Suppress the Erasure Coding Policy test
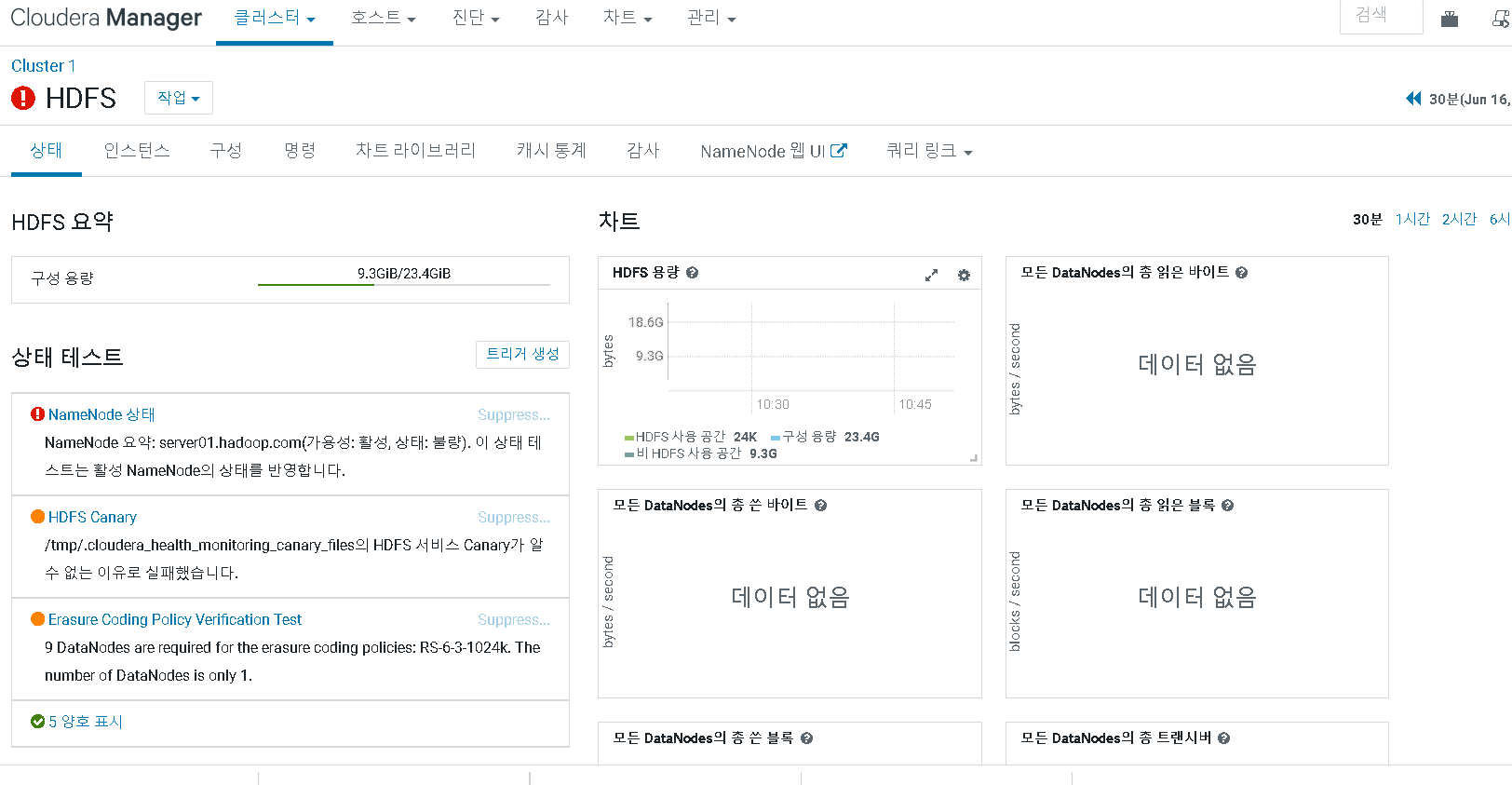Screen dimensions: 1512x785 point(514,620)
